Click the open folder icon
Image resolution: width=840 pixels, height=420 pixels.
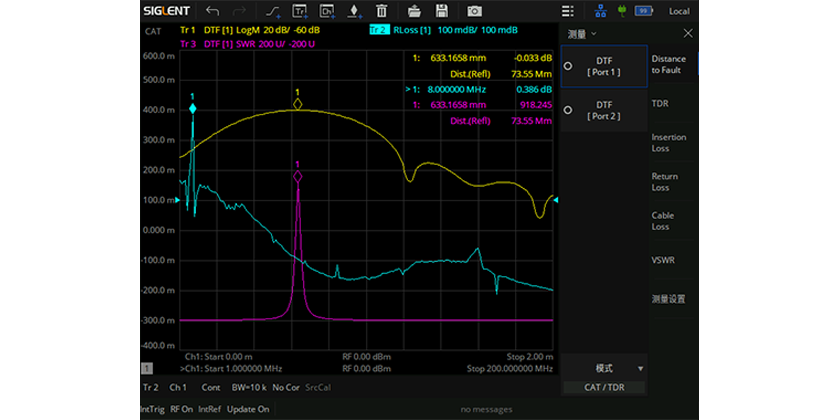[x=415, y=11]
